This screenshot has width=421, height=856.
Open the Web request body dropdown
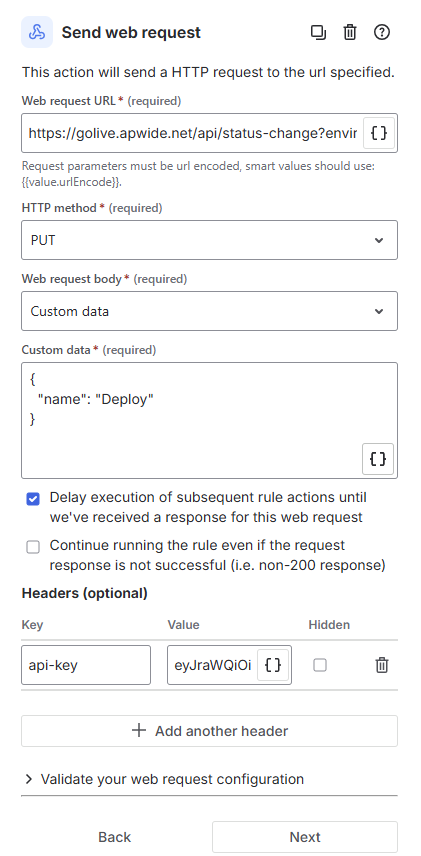[x=210, y=311]
